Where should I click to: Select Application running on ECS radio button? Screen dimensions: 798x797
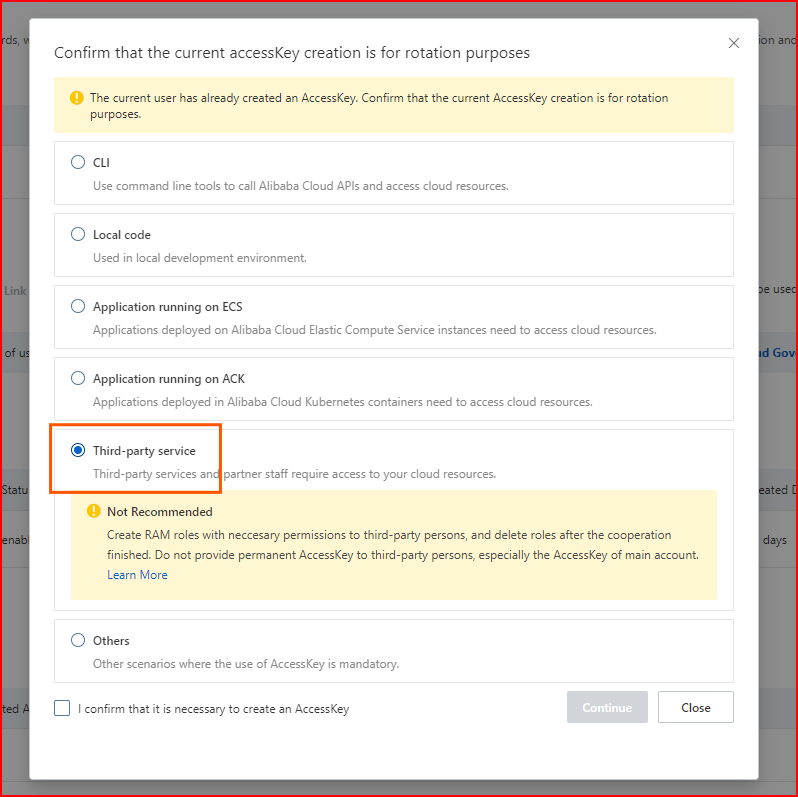tap(78, 306)
